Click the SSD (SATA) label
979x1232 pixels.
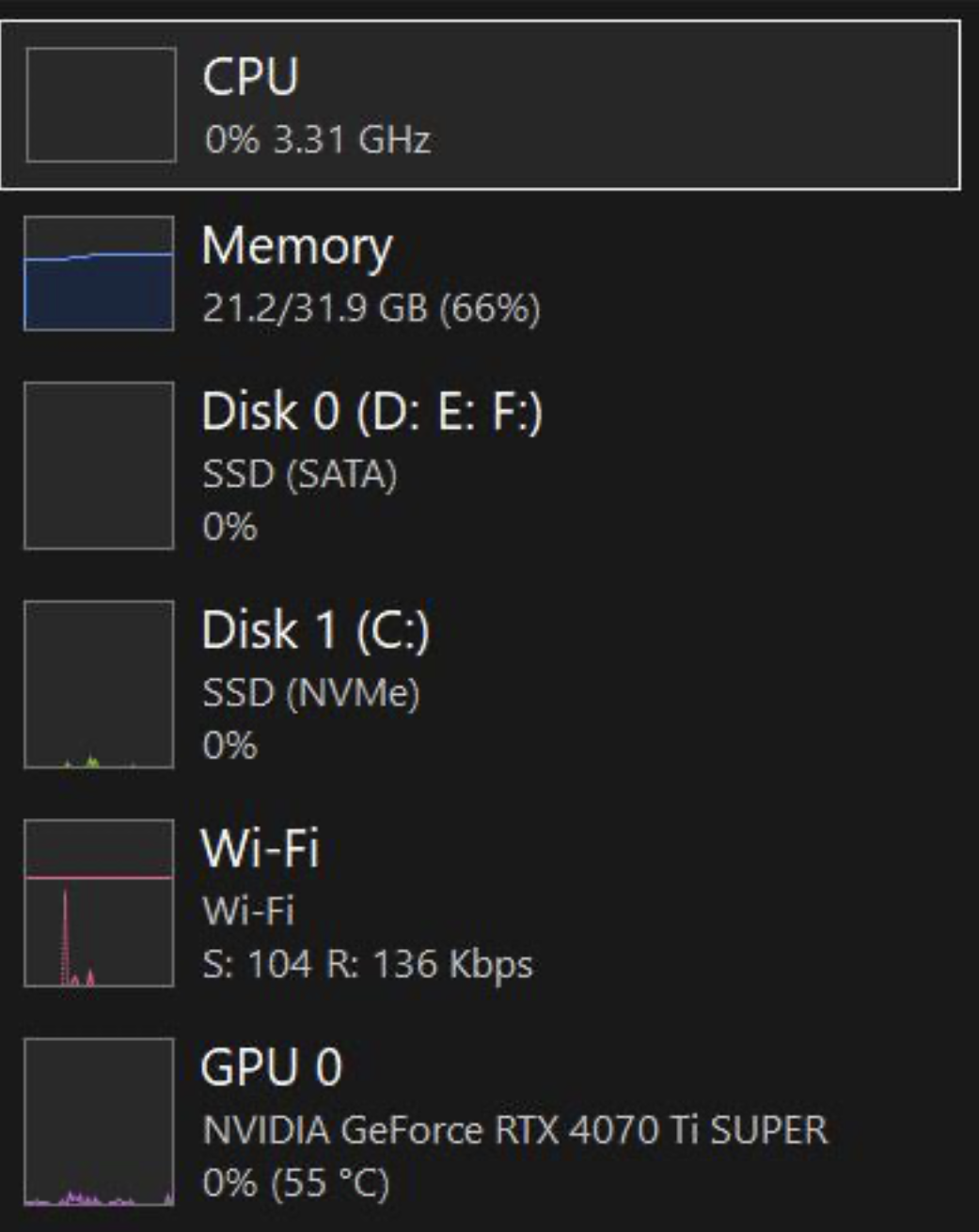(x=299, y=474)
